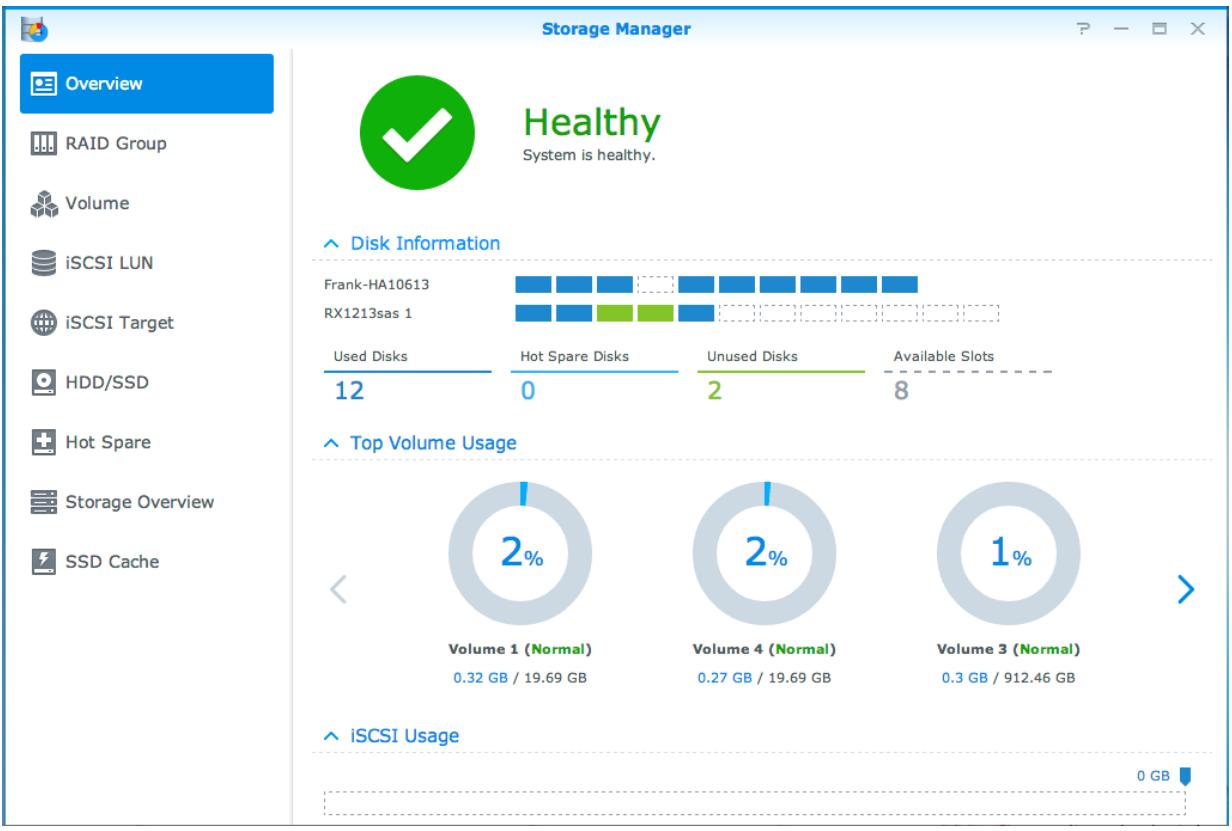Click the Storage Overview icon
Image resolution: width=1232 pixels, height=831 pixels.
coord(45,502)
